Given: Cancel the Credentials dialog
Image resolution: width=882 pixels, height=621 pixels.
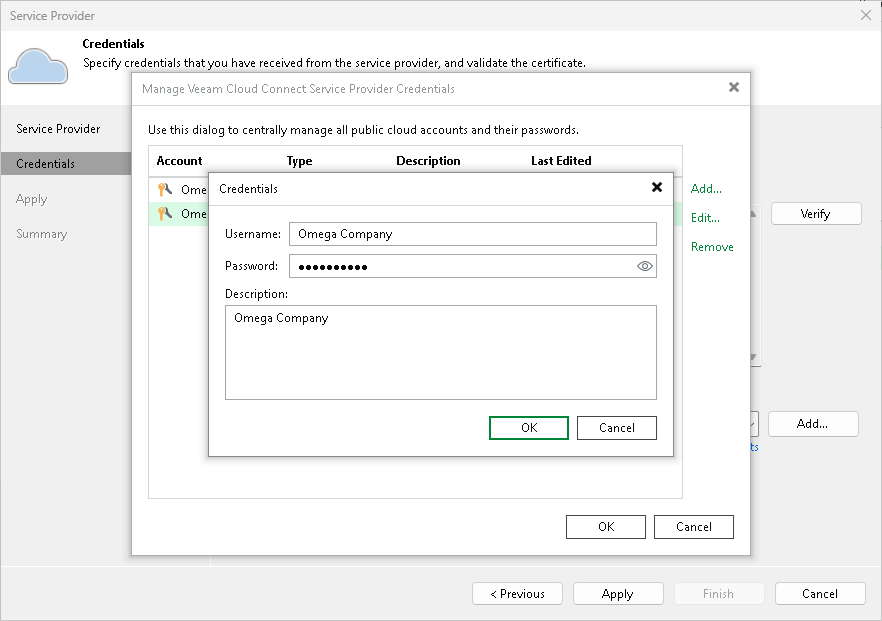Looking at the screenshot, I should pyautogui.click(x=616, y=427).
